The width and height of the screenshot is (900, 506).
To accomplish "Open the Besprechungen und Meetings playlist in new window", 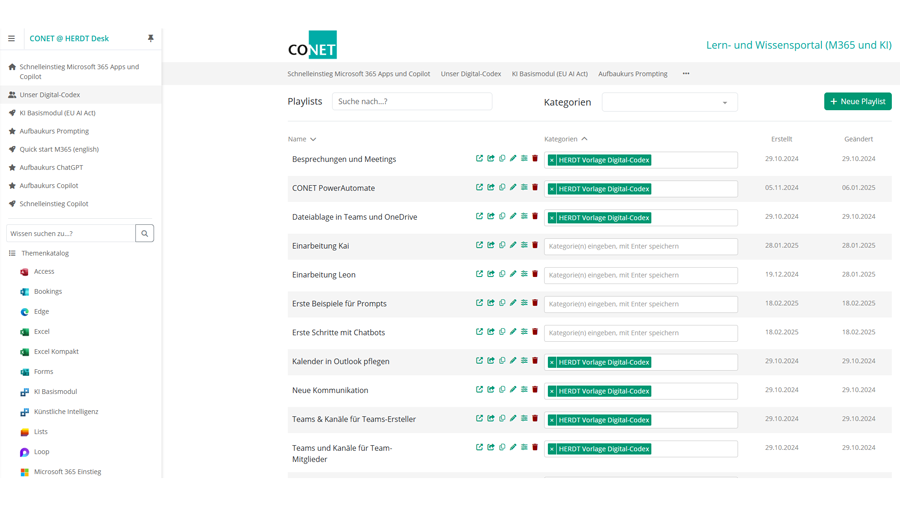I will pyautogui.click(x=479, y=158).
